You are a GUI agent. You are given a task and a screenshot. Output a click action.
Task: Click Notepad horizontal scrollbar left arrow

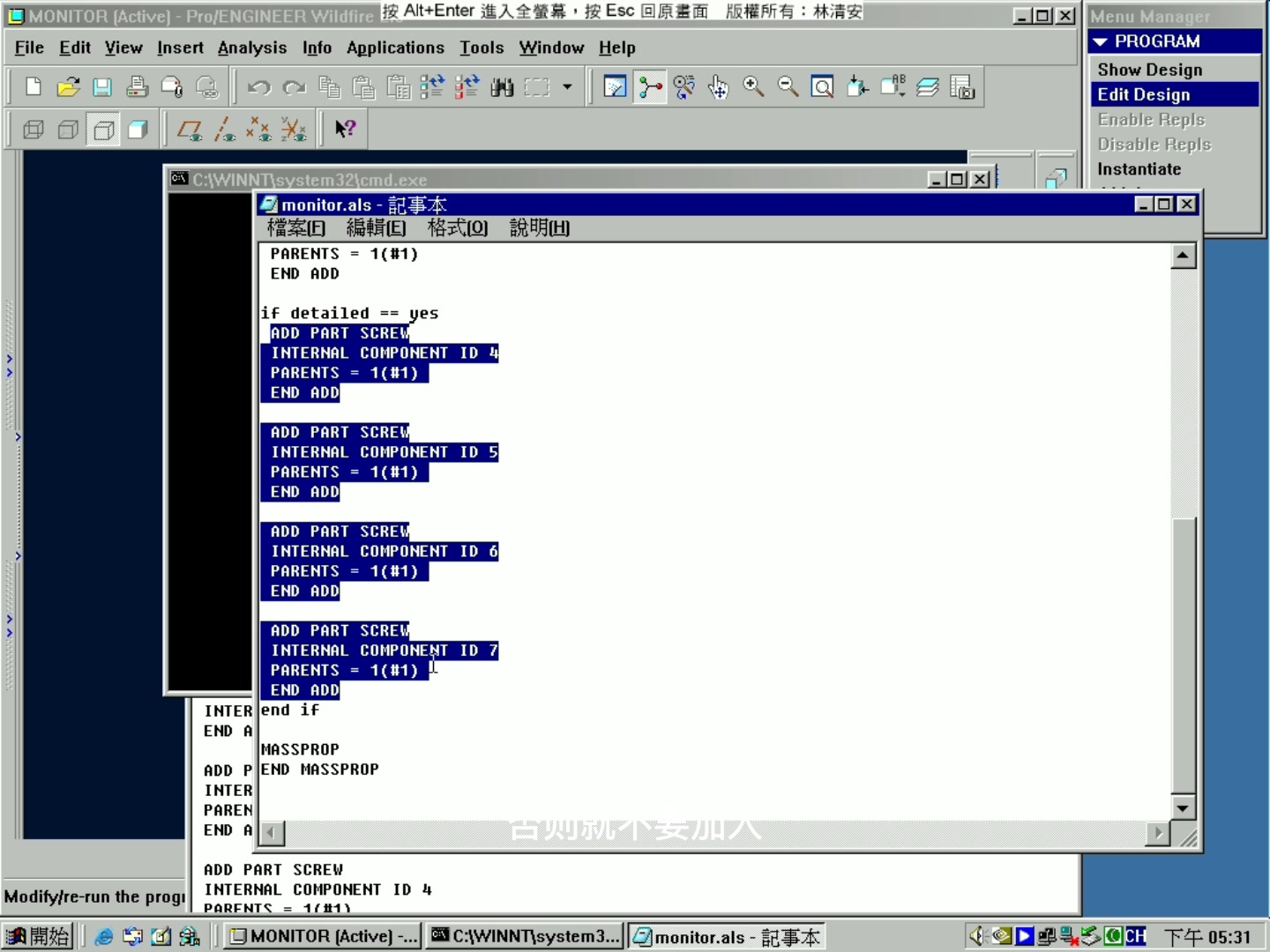pos(273,831)
